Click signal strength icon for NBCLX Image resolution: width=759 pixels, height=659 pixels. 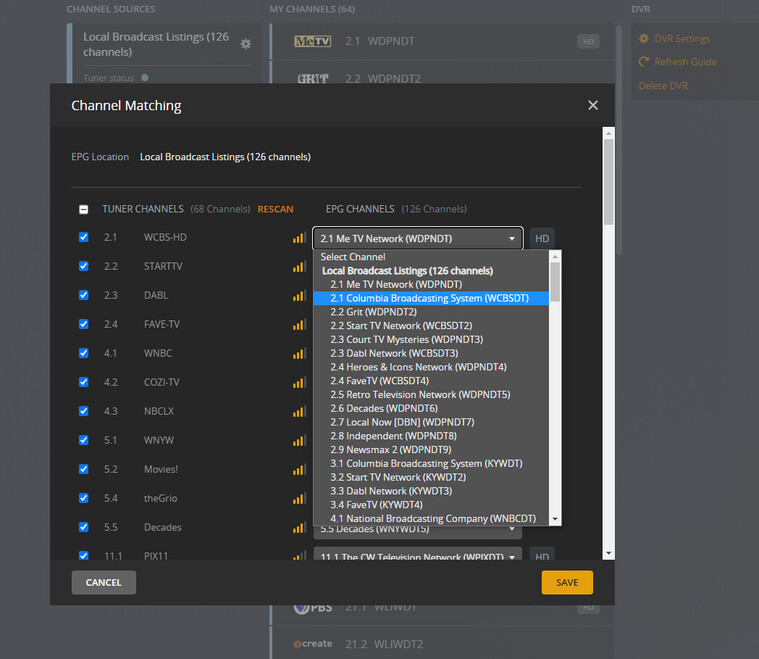click(x=299, y=412)
